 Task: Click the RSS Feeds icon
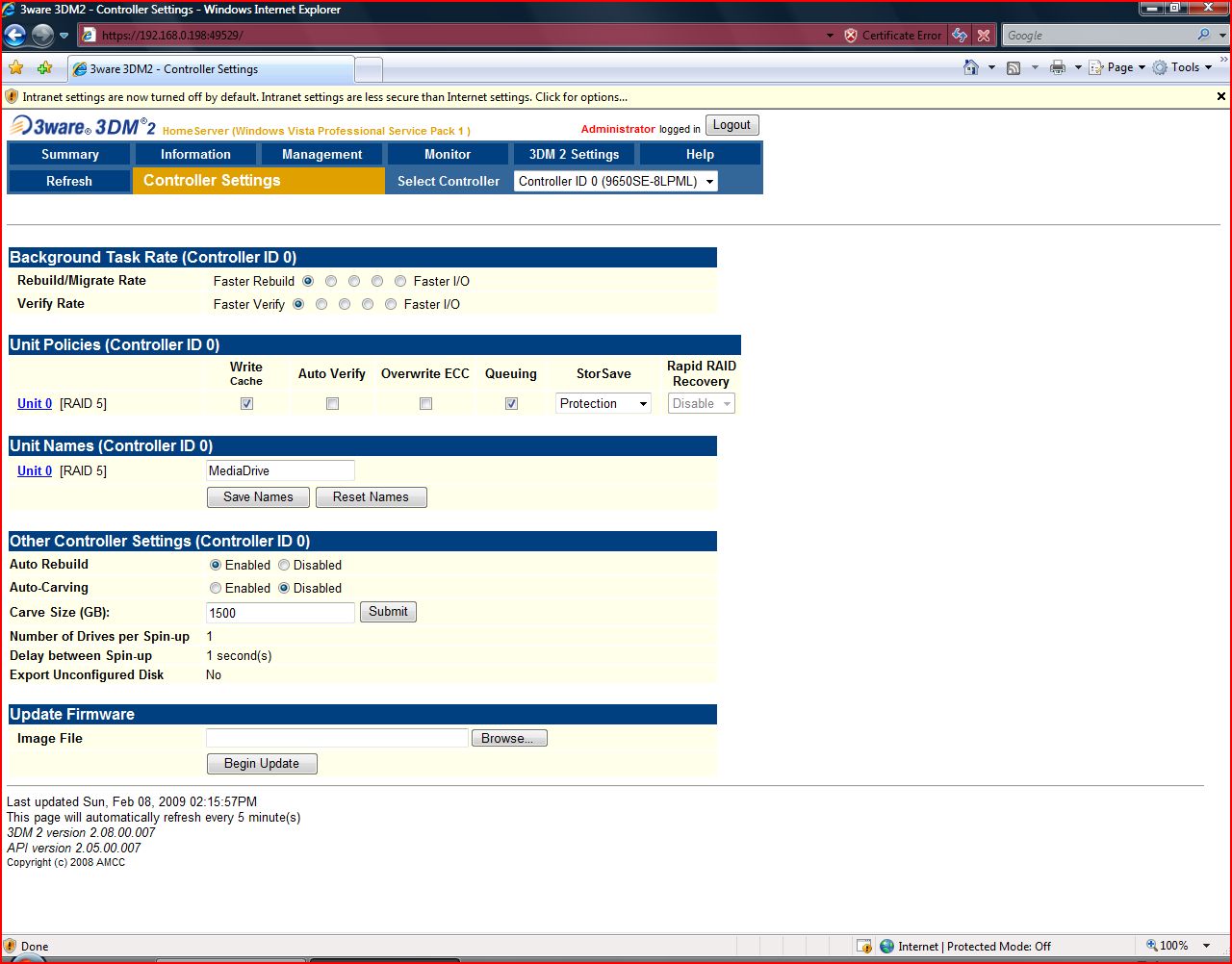tap(1014, 67)
